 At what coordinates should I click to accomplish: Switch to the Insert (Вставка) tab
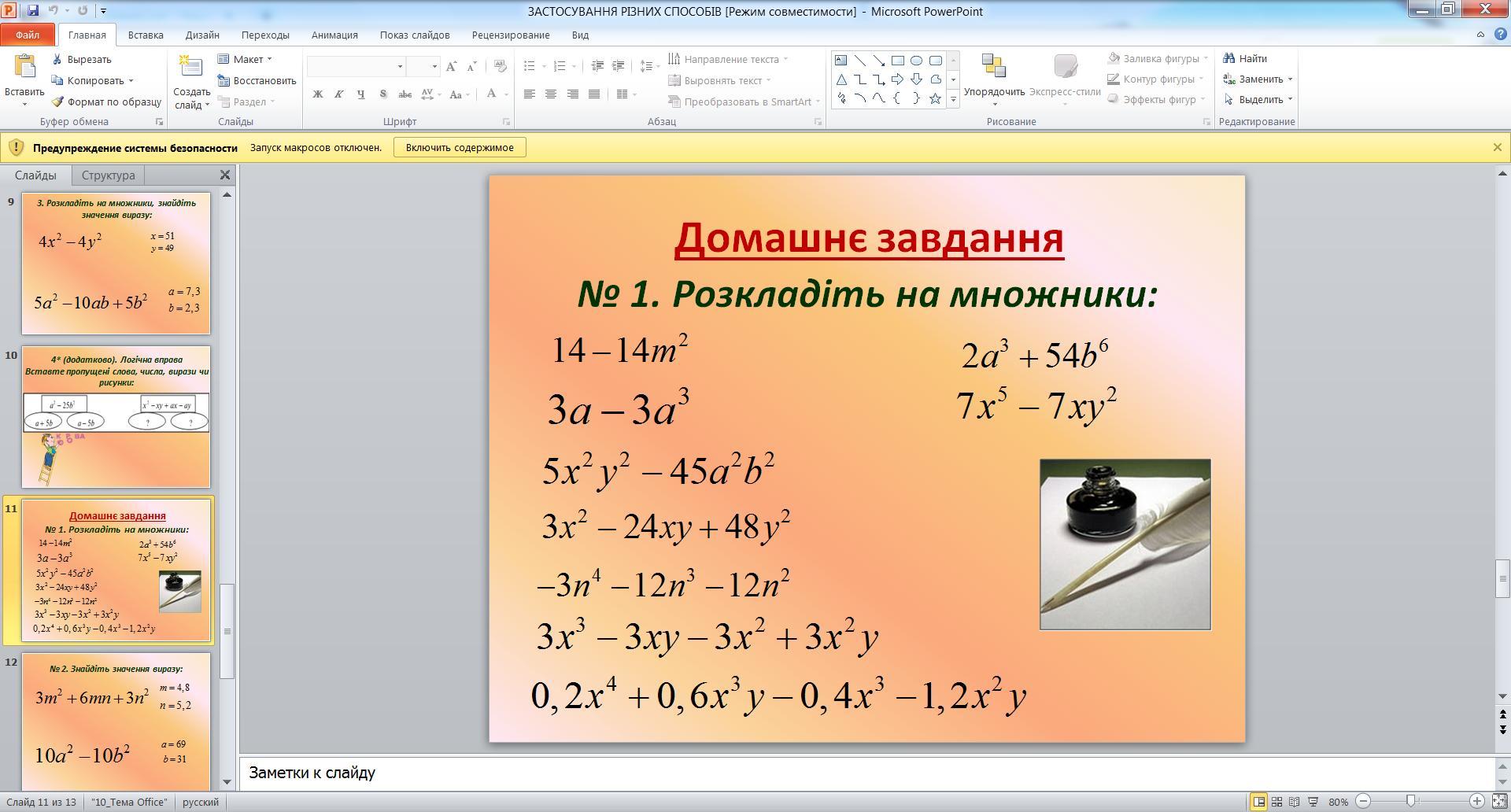[x=146, y=35]
